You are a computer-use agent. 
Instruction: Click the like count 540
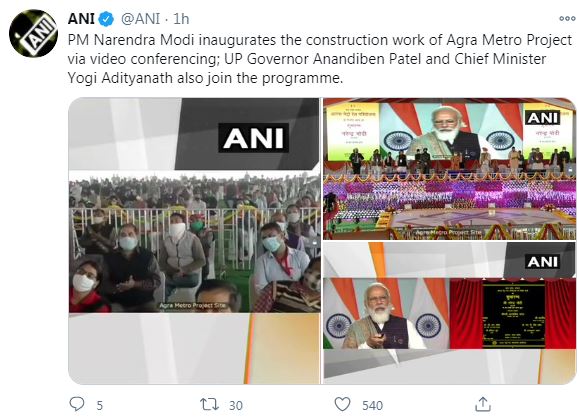tap(372, 406)
